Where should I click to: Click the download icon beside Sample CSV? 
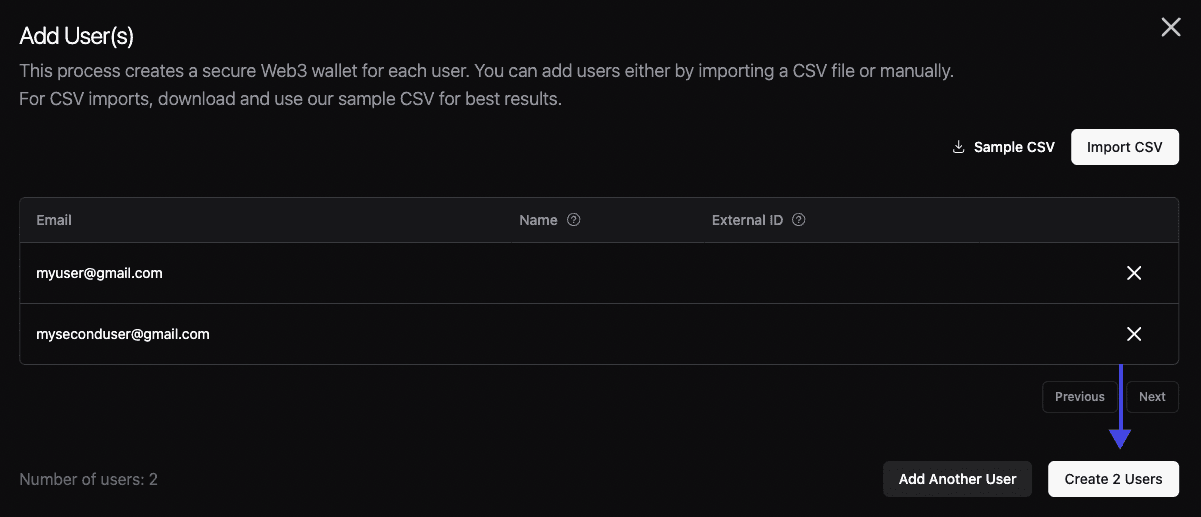958,147
